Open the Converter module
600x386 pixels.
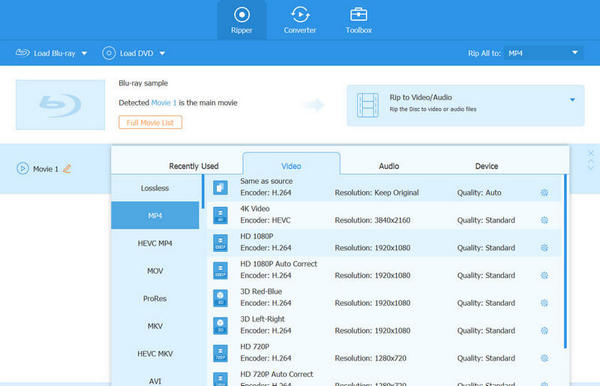click(x=300, y=20)
